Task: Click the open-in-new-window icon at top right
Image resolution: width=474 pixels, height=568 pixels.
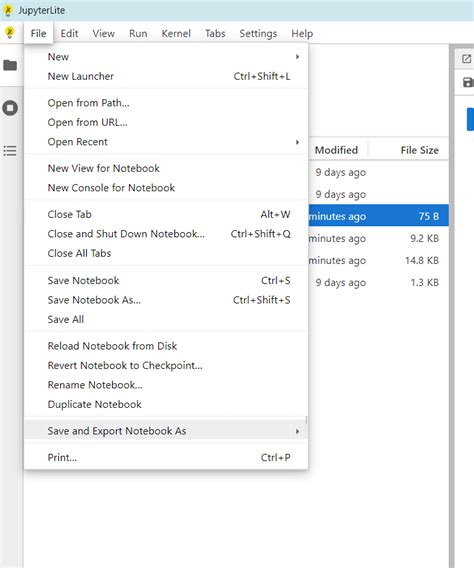Action: [467, 59]
